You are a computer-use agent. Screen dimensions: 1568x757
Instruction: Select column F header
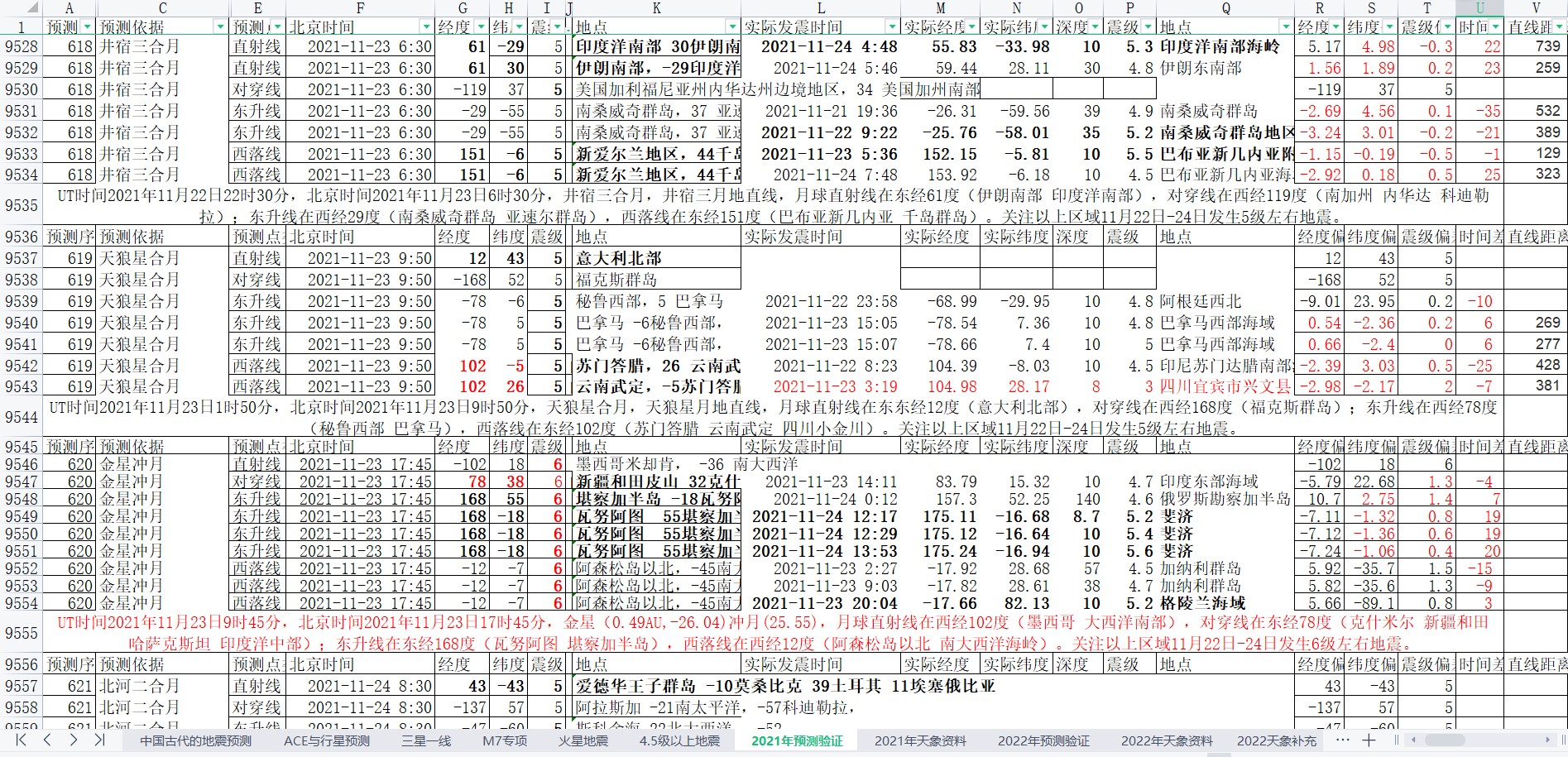tap(360, 8)
